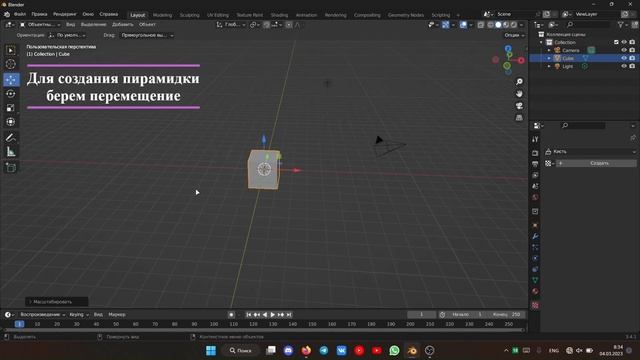Screen dimensions: 640x360
Task: Toggle visibility eye of Camera
Action: [x=624, y=50]
